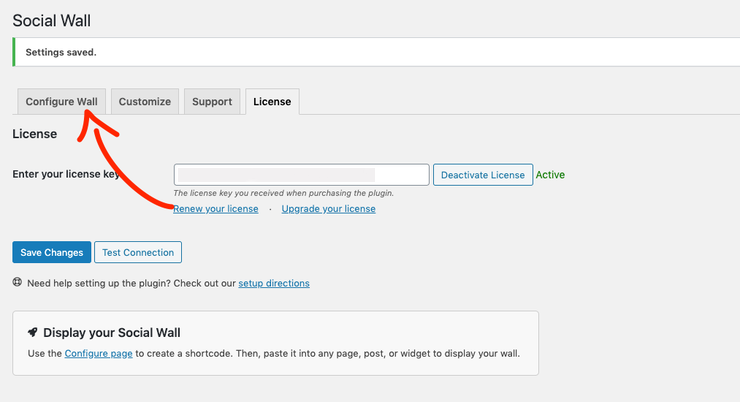Switch to the Customize tab

click(x=144, y=101)
